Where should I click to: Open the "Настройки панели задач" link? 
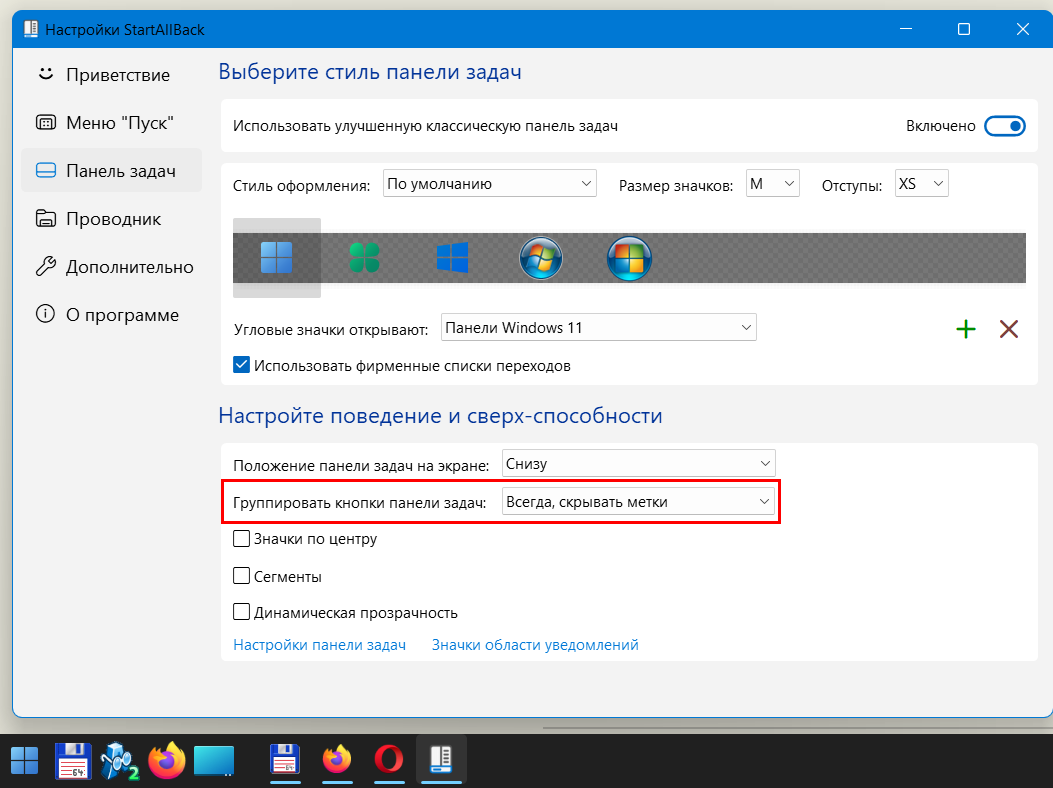click(x=319, y=645)
